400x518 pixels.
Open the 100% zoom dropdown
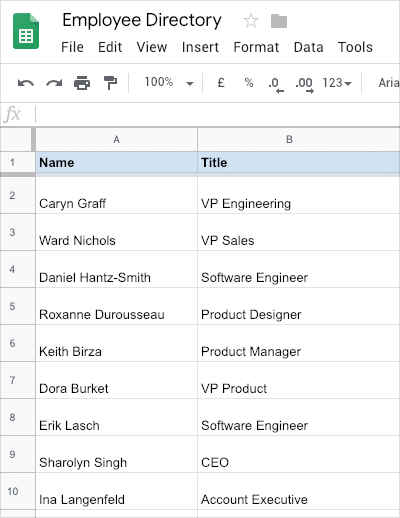(x=168, y=82)
